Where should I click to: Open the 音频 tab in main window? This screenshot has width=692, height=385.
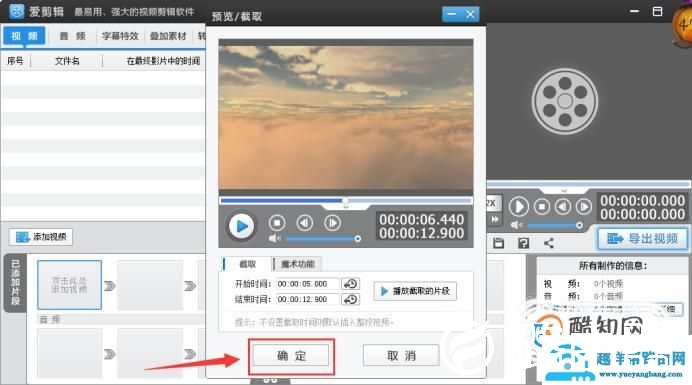[72, 36]
